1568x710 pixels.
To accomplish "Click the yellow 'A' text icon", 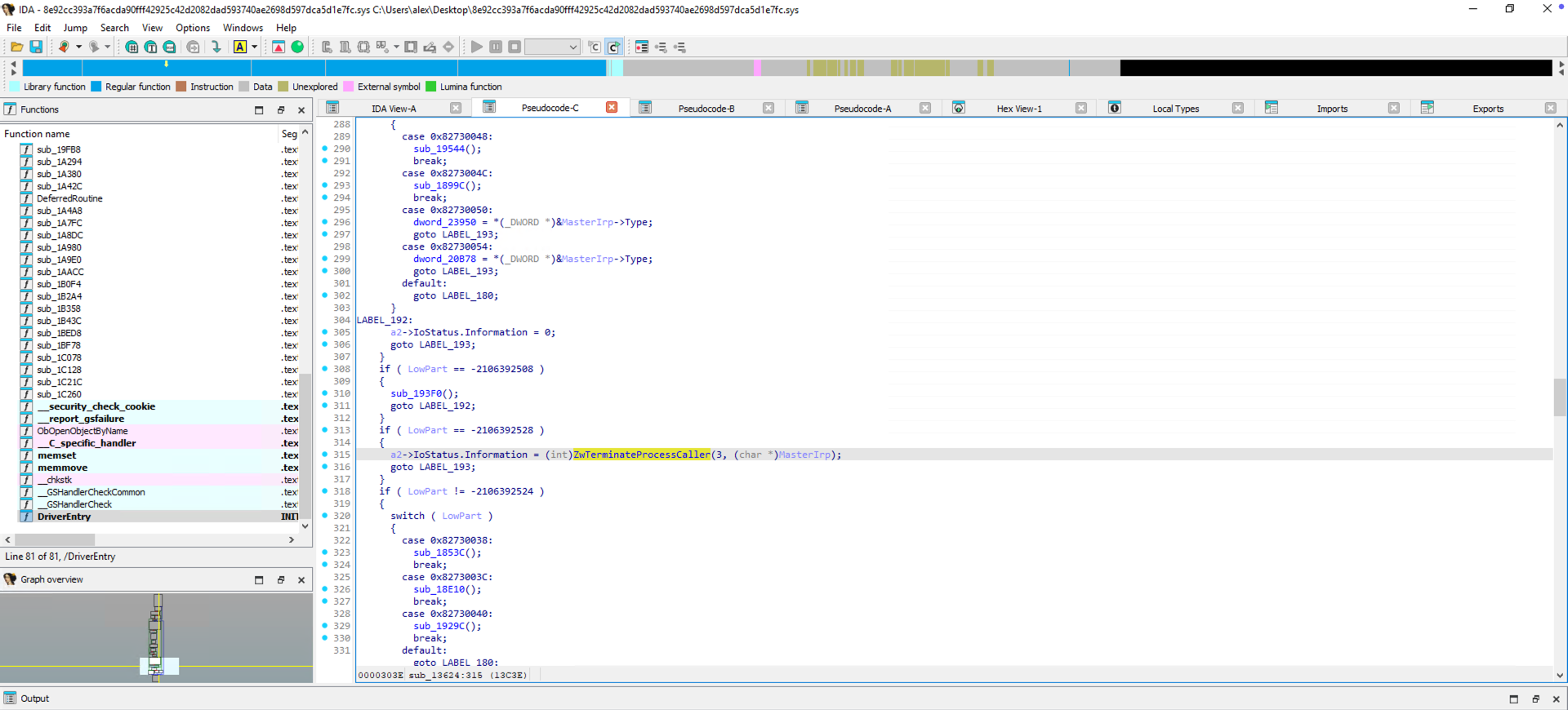I will pyautogui.click(x=240, y=47).
